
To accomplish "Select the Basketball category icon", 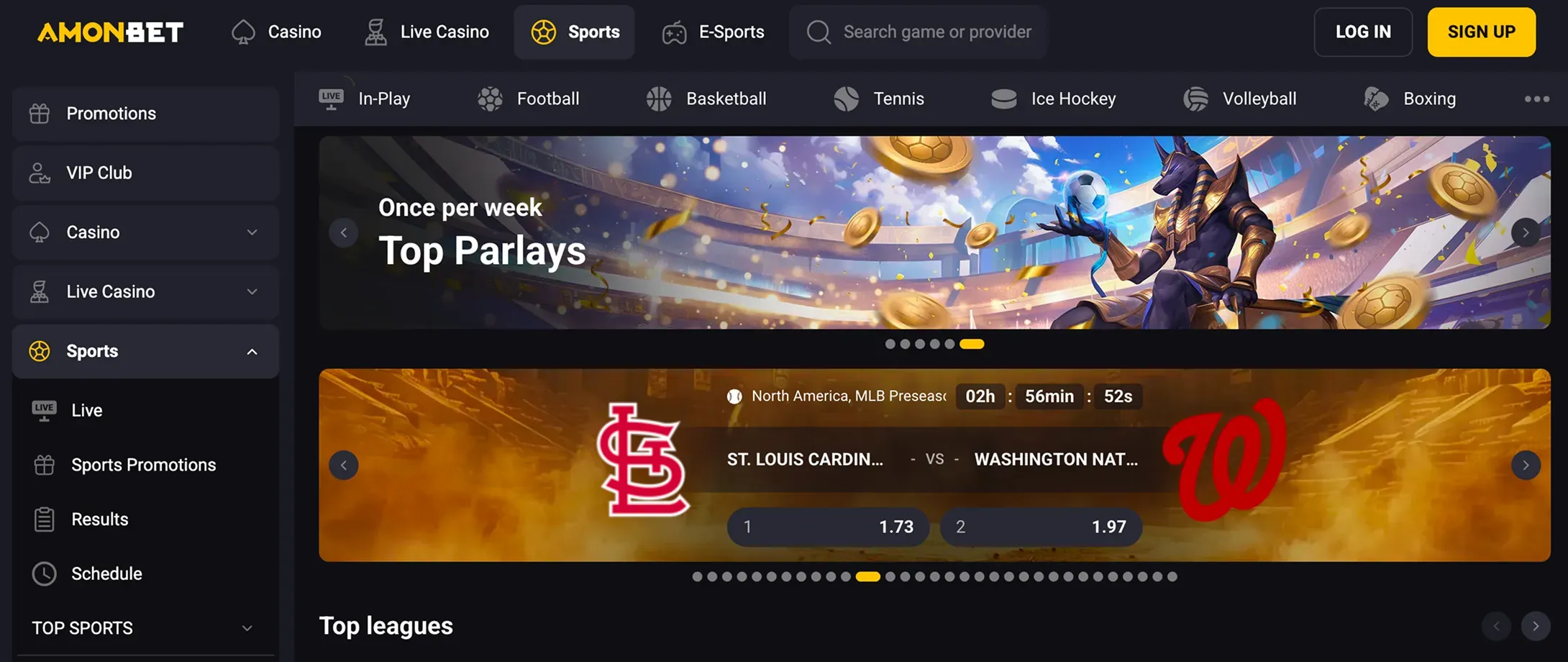I will (658, 99).
